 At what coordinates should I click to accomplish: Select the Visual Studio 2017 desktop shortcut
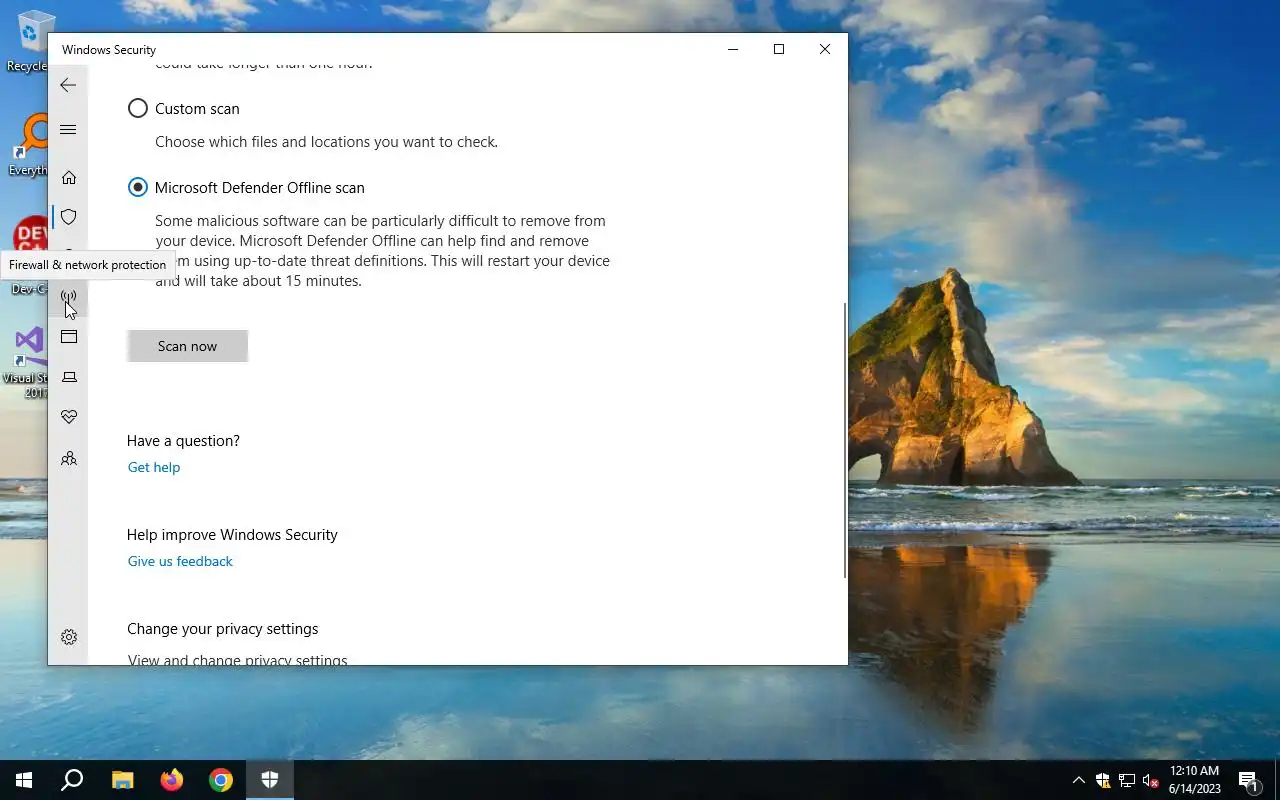(27, 363)
